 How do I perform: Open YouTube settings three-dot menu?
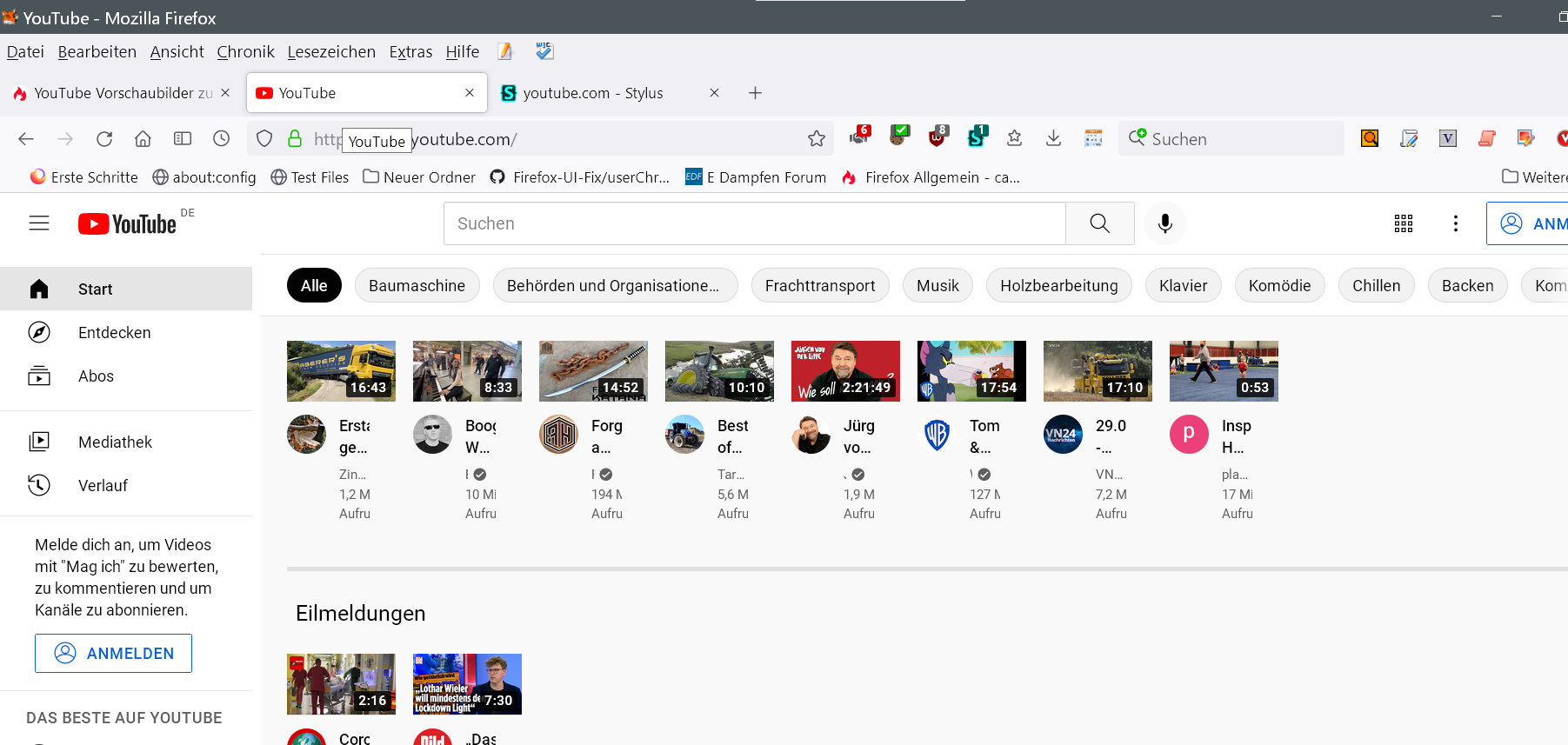[1455, 223]
